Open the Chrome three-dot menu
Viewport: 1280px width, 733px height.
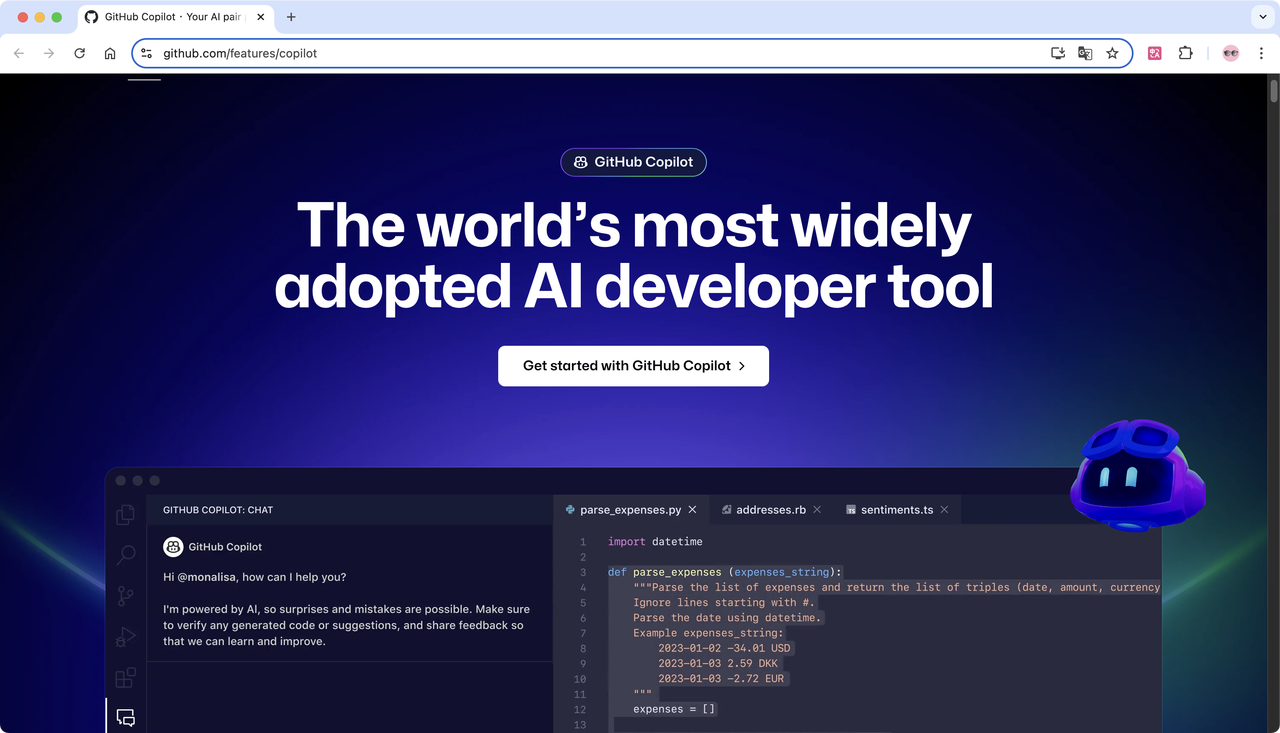coord(1263,53)
